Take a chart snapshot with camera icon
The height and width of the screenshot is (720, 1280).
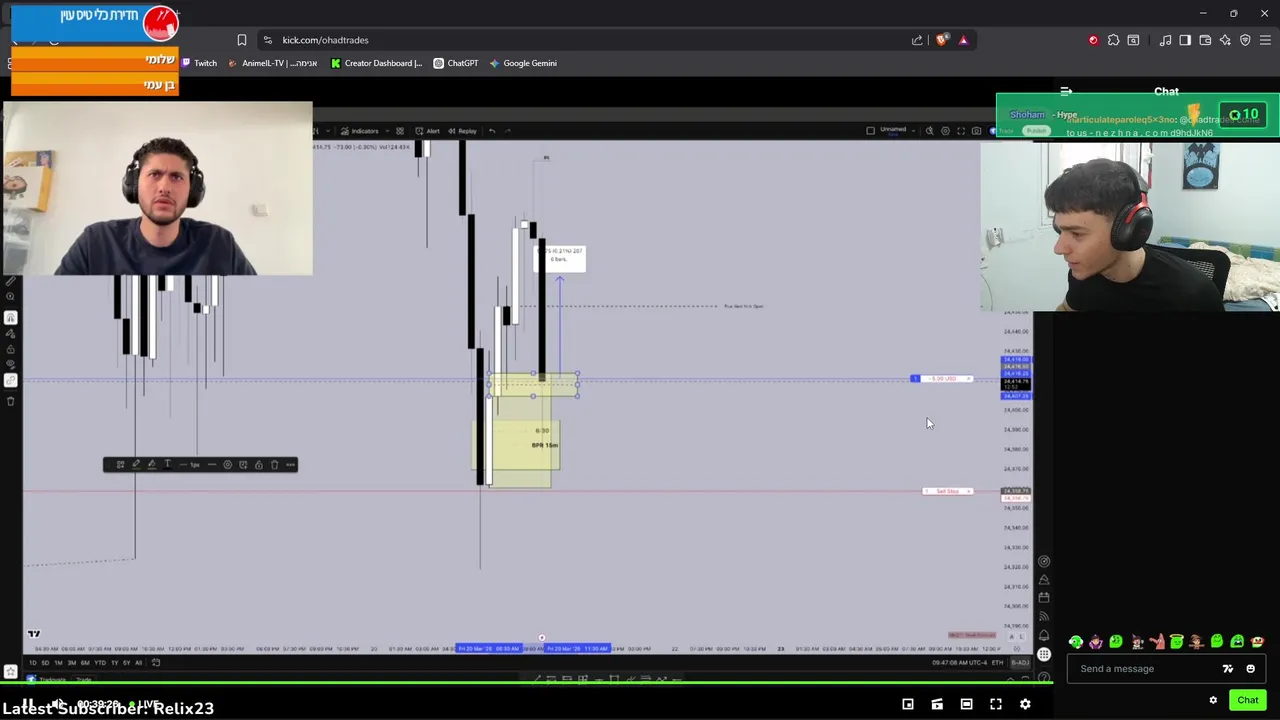click(x=976, y=131)
